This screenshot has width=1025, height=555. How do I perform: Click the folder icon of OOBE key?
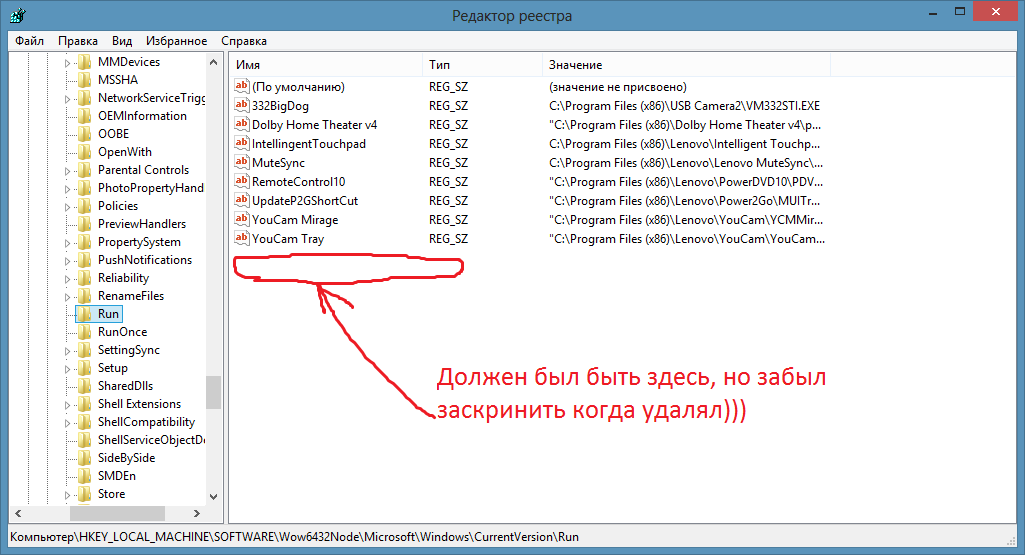85,134
